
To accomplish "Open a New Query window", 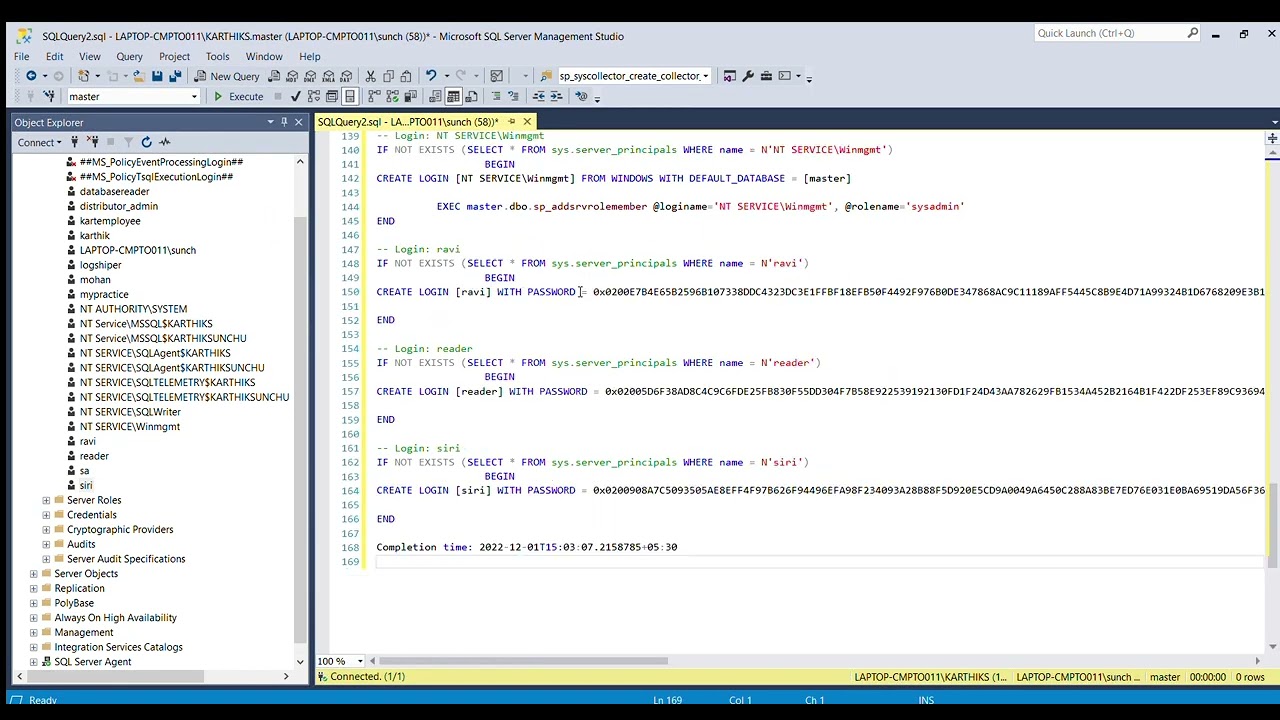I will click(227, 76).
